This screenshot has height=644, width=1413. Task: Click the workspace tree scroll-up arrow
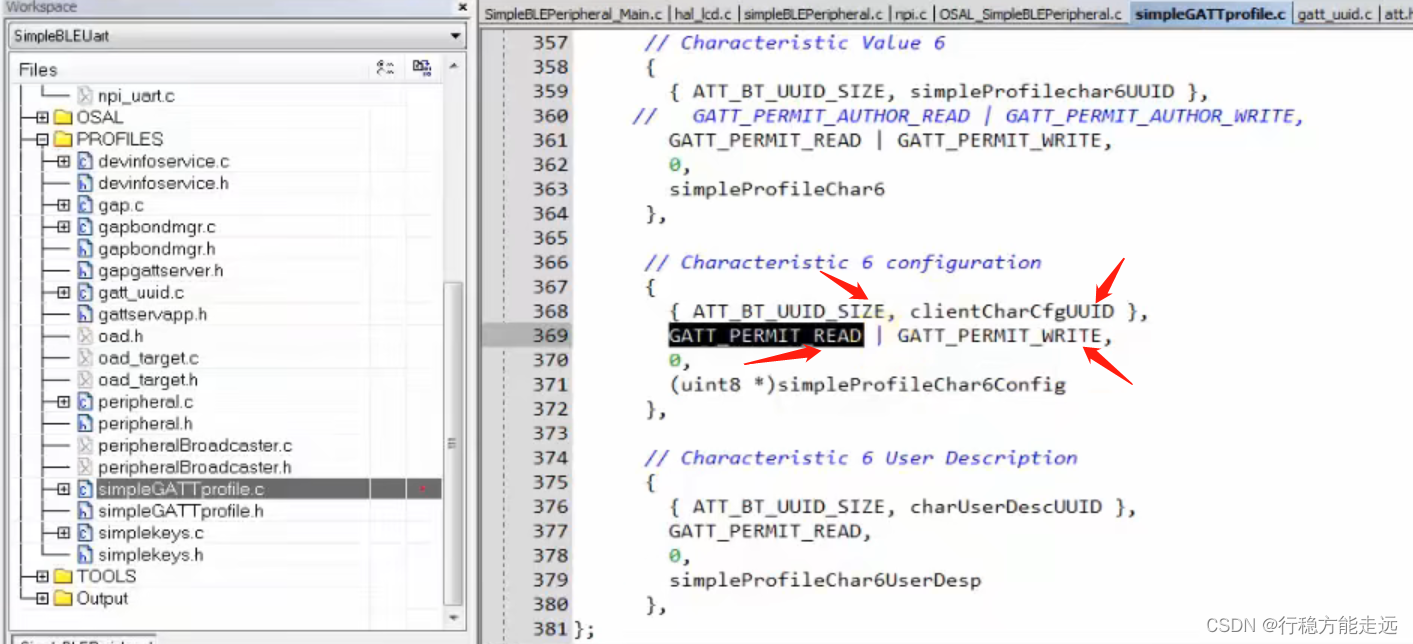pos(454,67)
